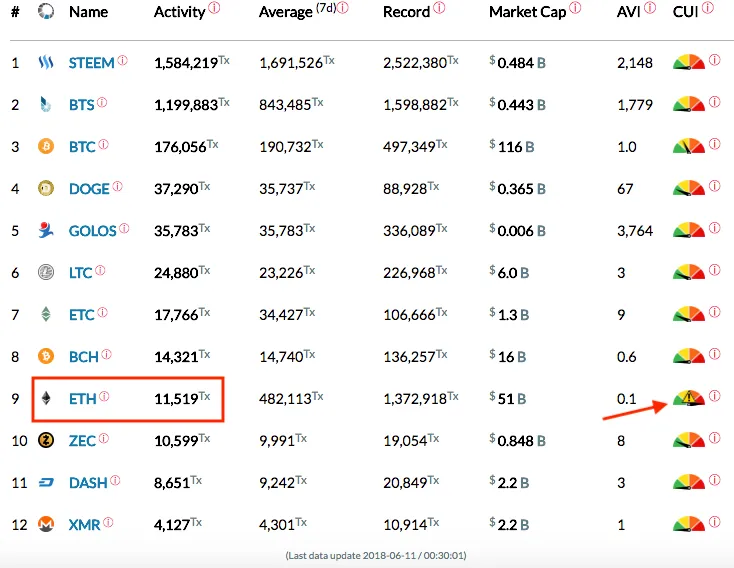Image resolution: width=734 pixels, height=568 pixels.
Task: Open the GOLOS coin link
Action: click(92, 231)
